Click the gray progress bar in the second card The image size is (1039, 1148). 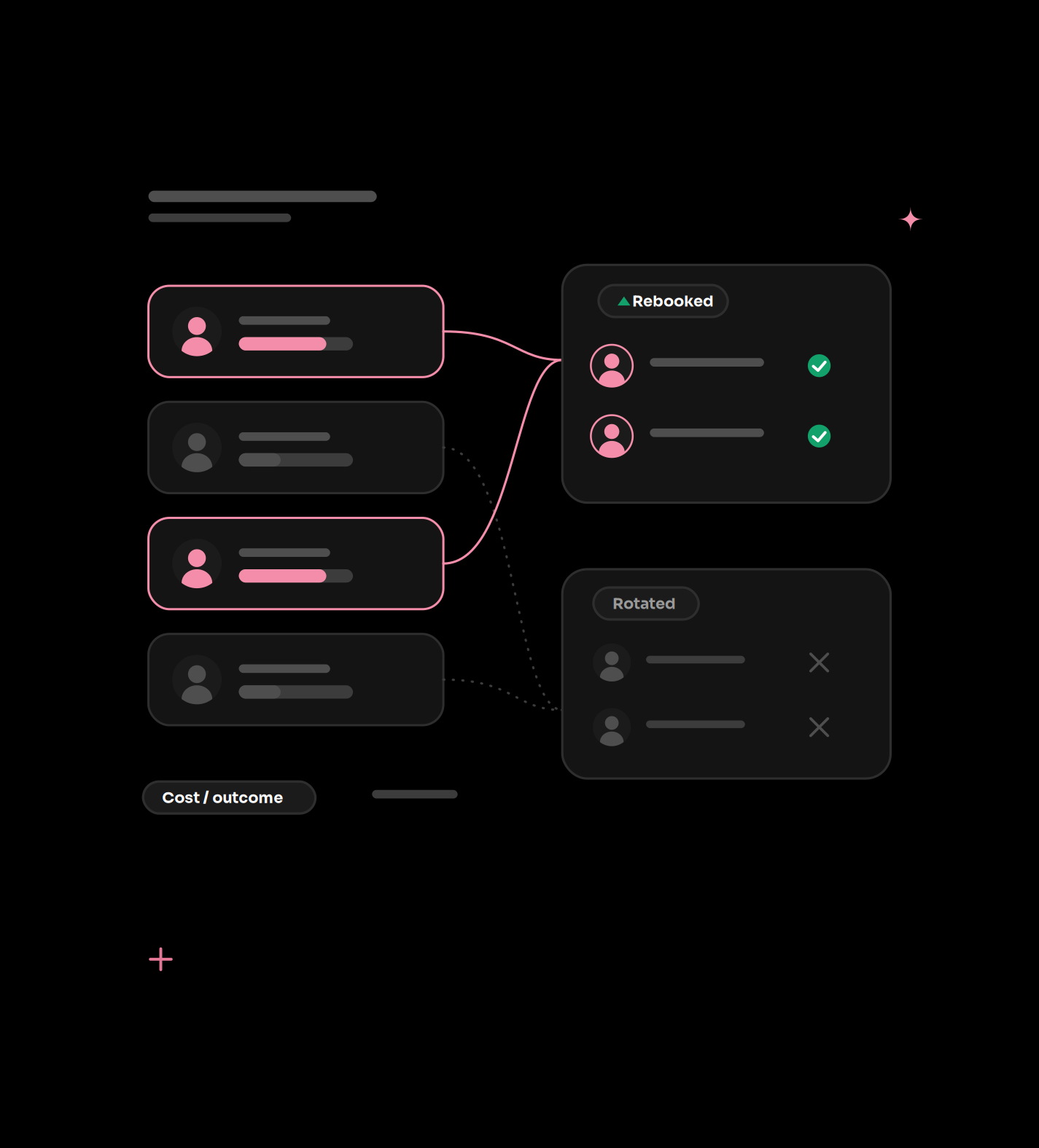(295, 460)
